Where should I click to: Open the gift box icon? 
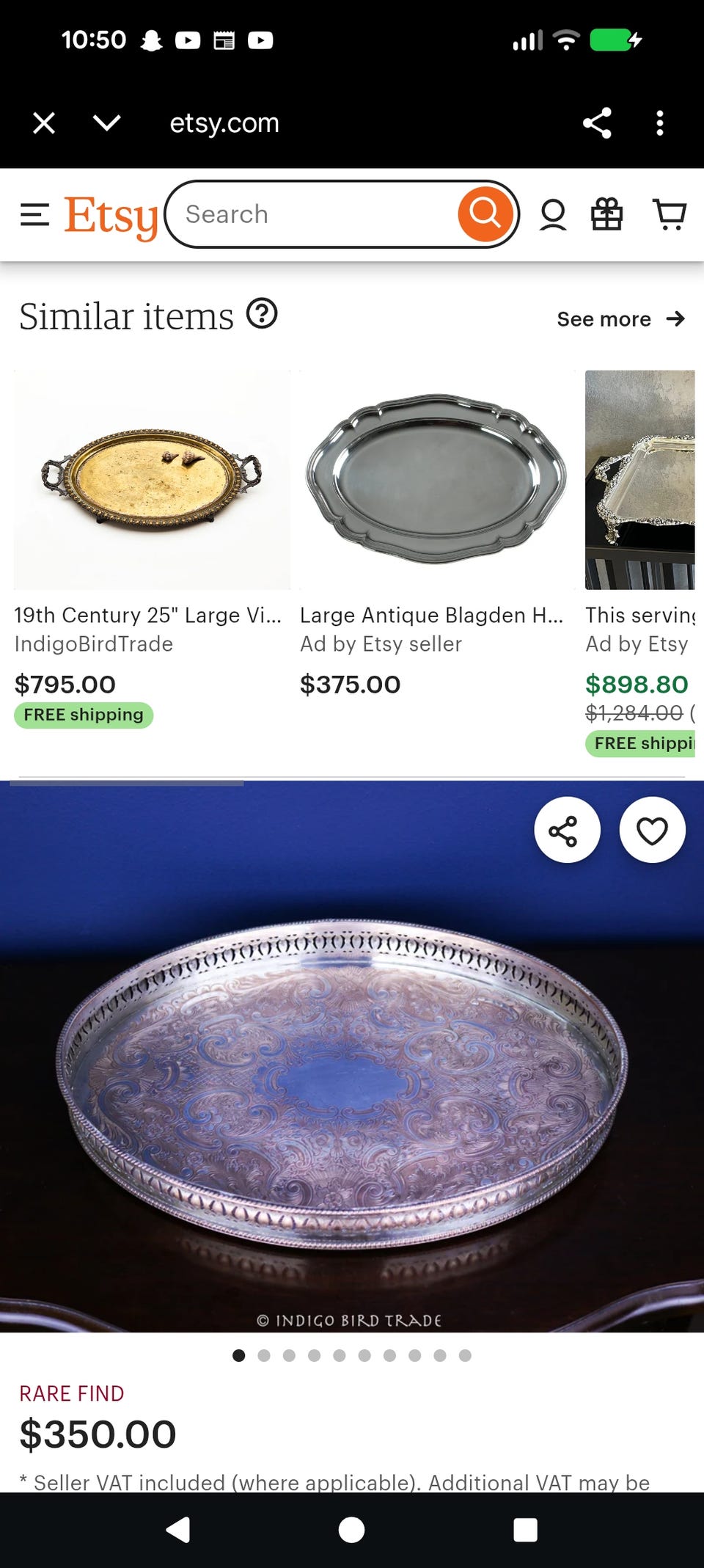tap(607, 215)
